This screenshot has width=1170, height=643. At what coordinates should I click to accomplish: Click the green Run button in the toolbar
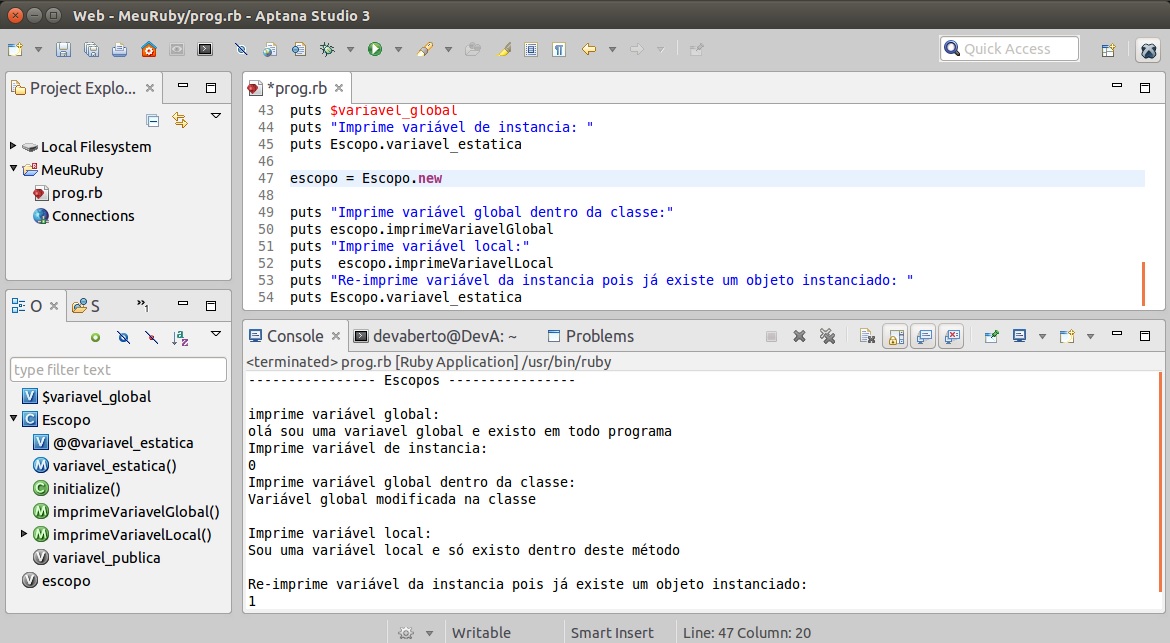click(x=375, y=49)
